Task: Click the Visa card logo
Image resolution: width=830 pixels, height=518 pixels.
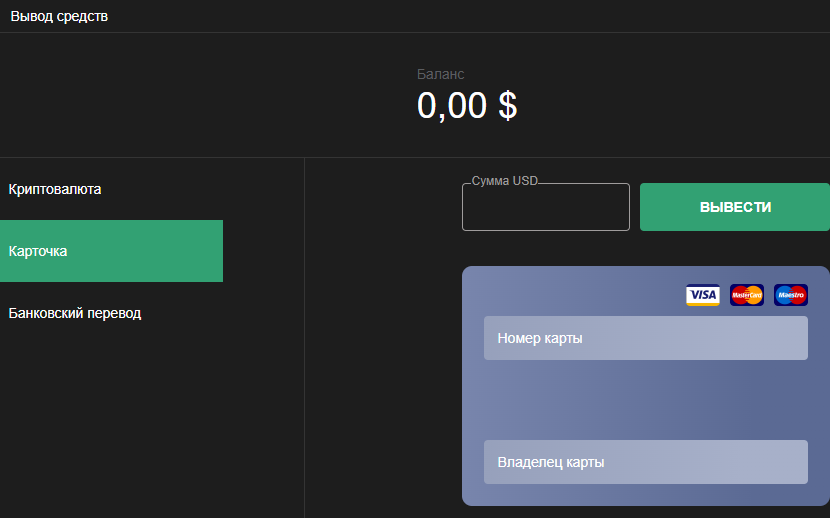Action: click(x=702, y=295)
